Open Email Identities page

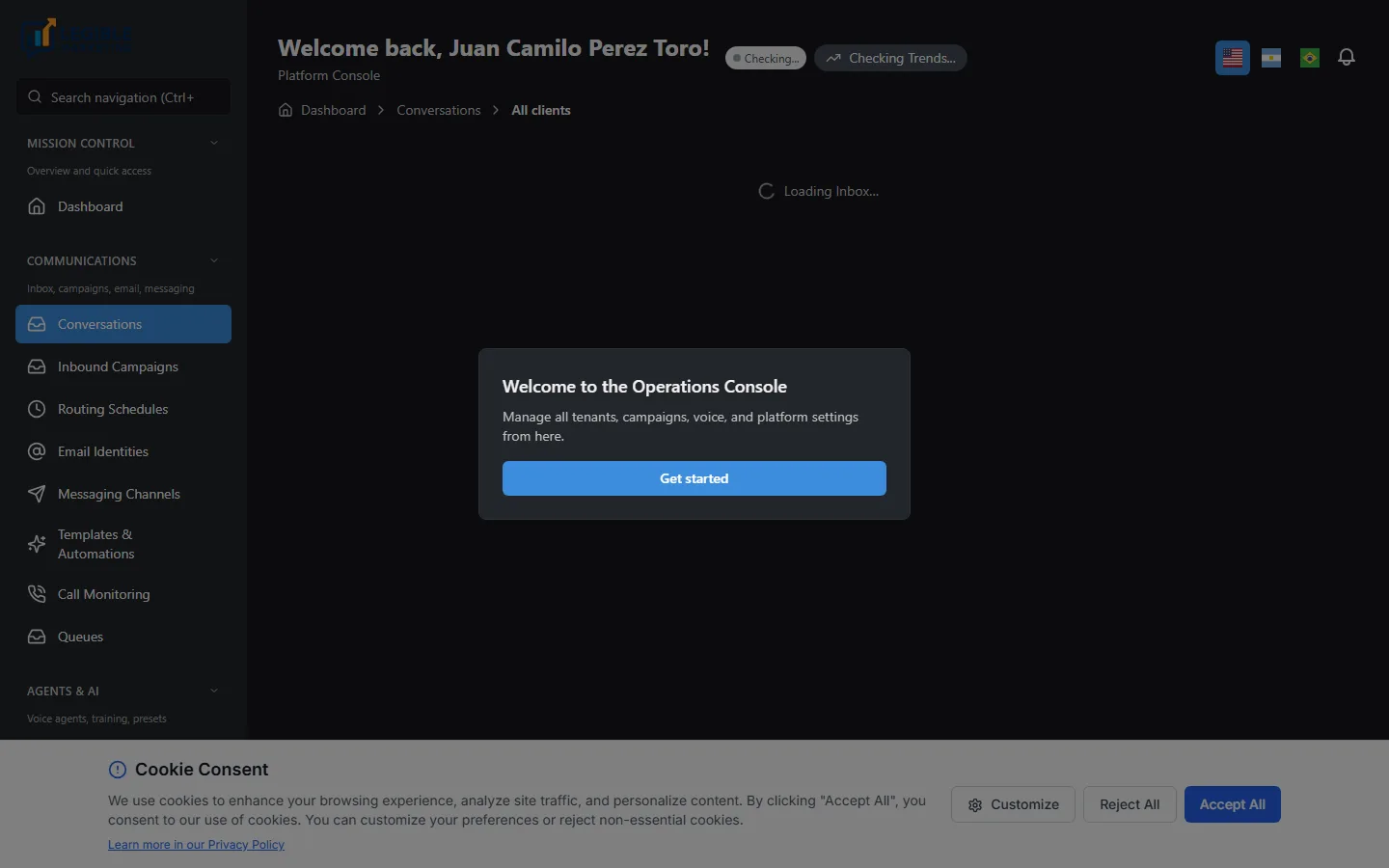tap(123, 451)
